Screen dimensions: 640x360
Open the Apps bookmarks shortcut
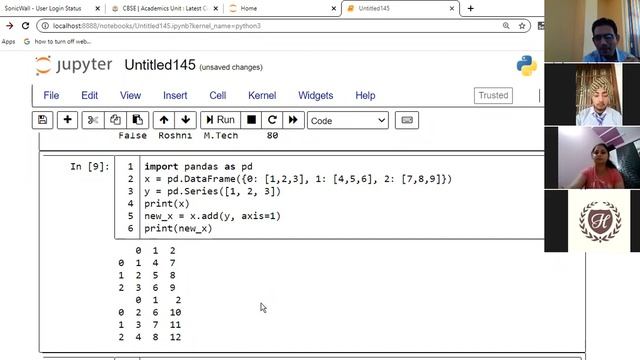pos(8,42)
